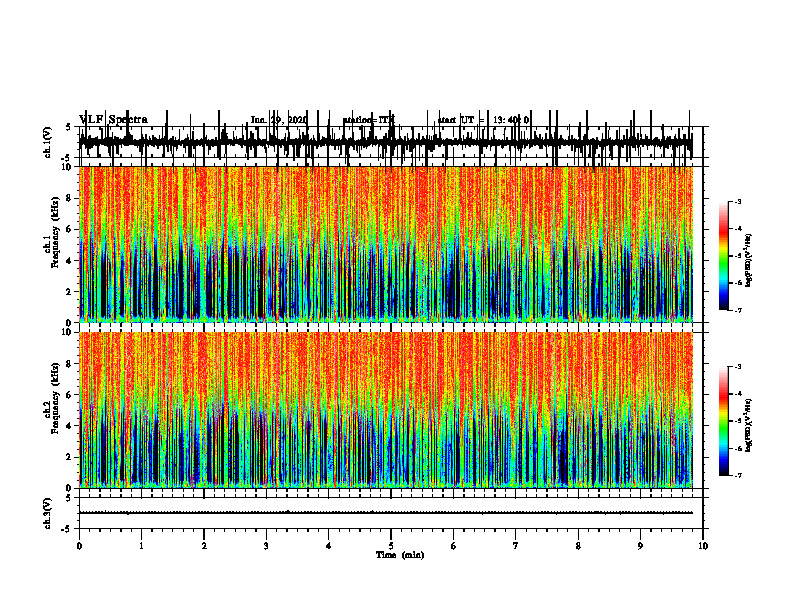Select the ch.1 spectrogram color bar
This screenshot has height=612, width=792.
tap(724, 256)
